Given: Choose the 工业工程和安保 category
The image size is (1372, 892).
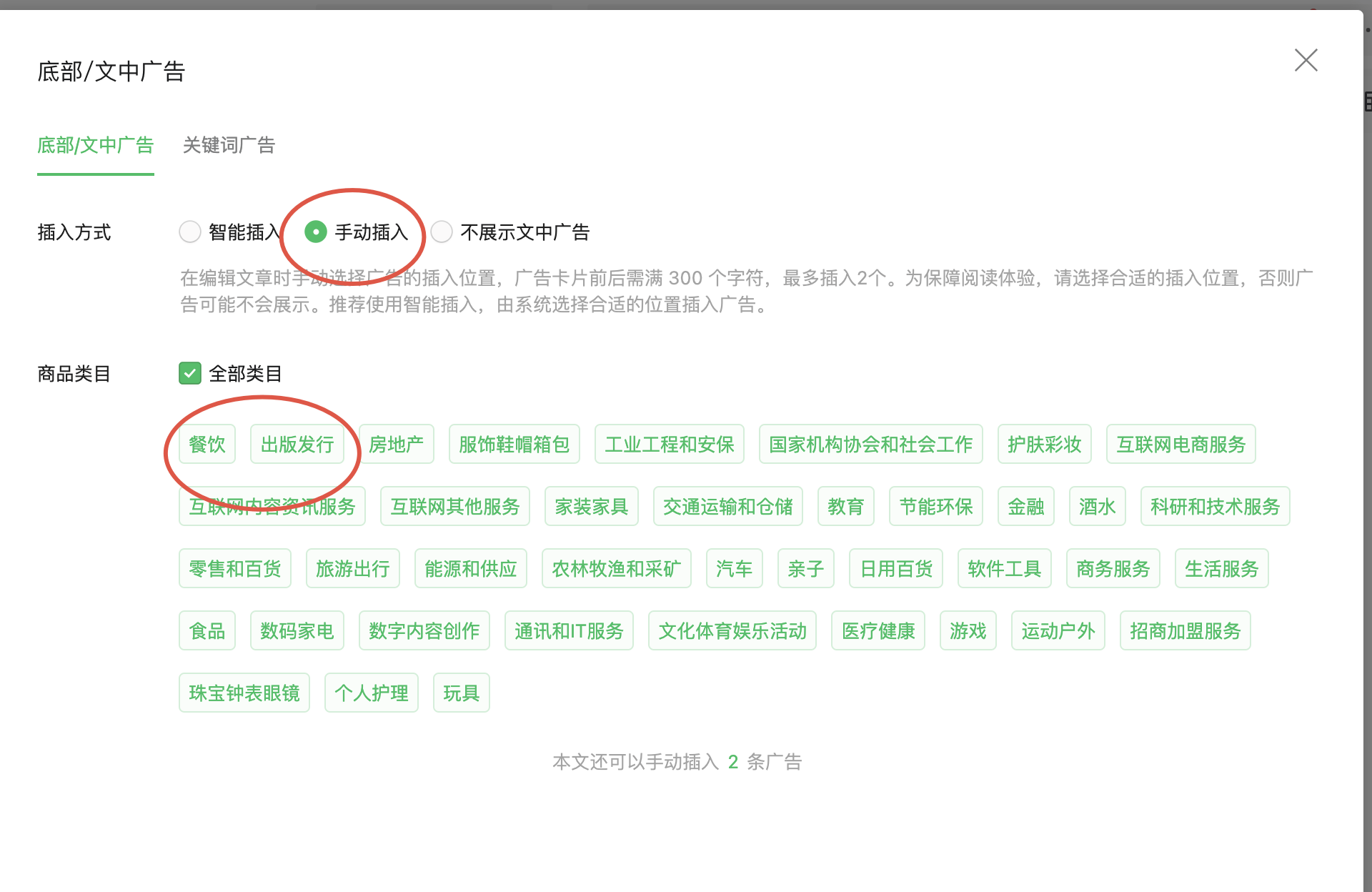Looking at the screenshot, I should tap(670, 444).
